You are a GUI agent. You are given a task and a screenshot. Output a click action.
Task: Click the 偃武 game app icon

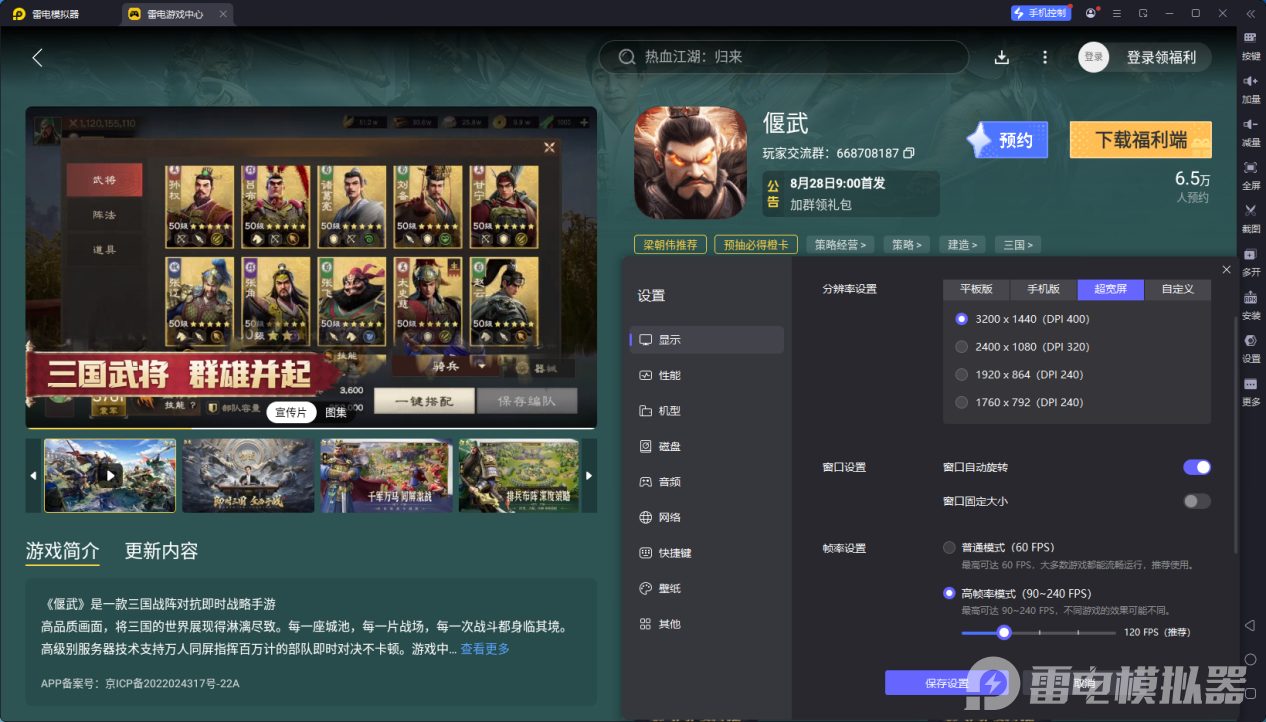(691, 162)
